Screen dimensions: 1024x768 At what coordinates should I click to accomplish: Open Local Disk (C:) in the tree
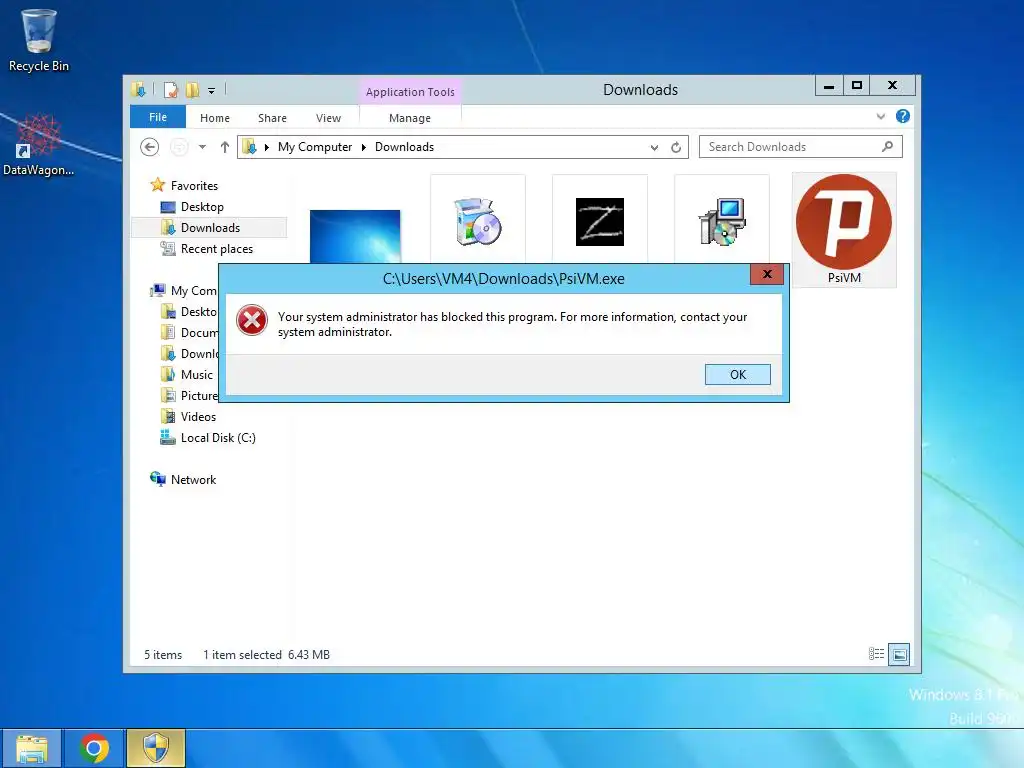218,438
